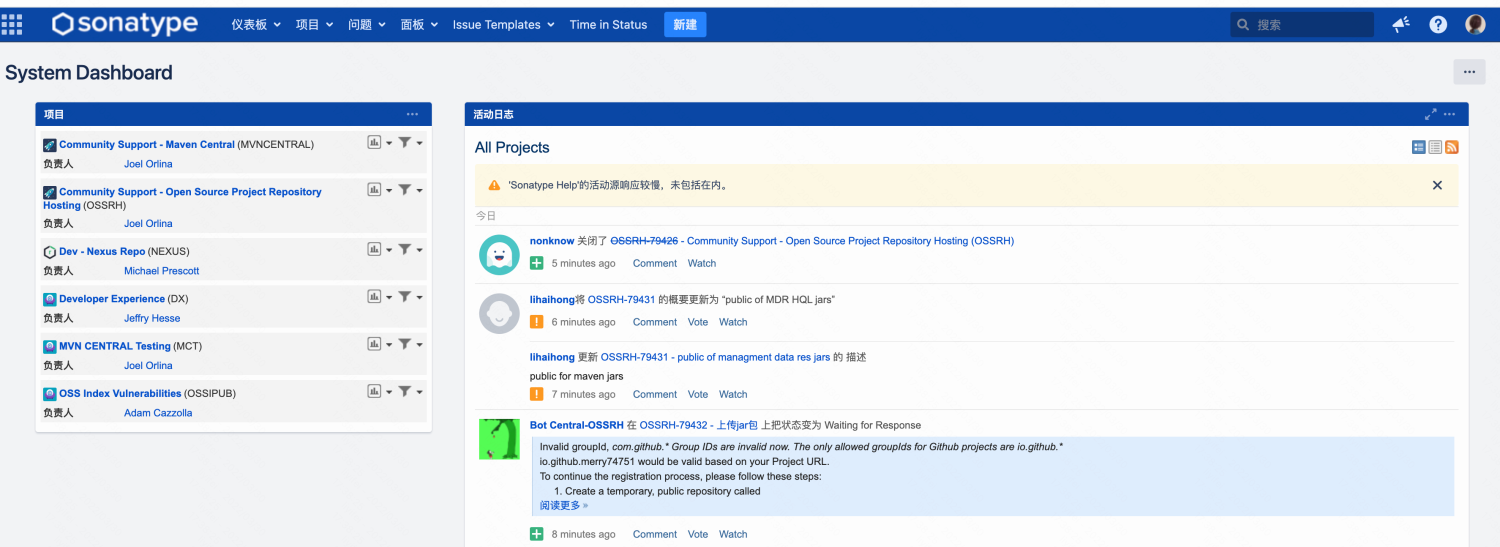Open the help question mark icon
Screen dimensions: 1500x547
click(x=1438, y=25)
